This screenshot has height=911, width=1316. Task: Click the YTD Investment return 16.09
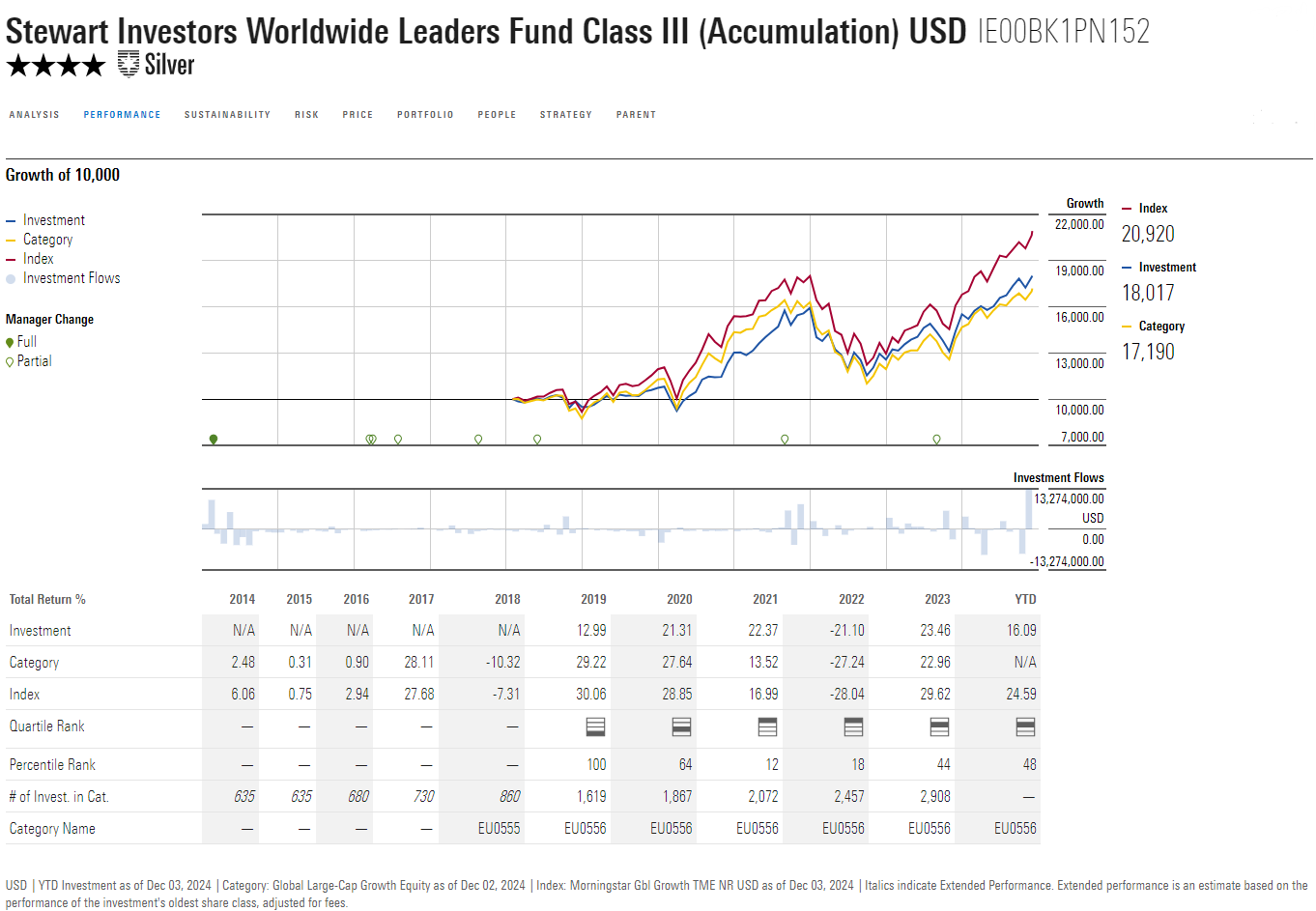coord(1021,630)
